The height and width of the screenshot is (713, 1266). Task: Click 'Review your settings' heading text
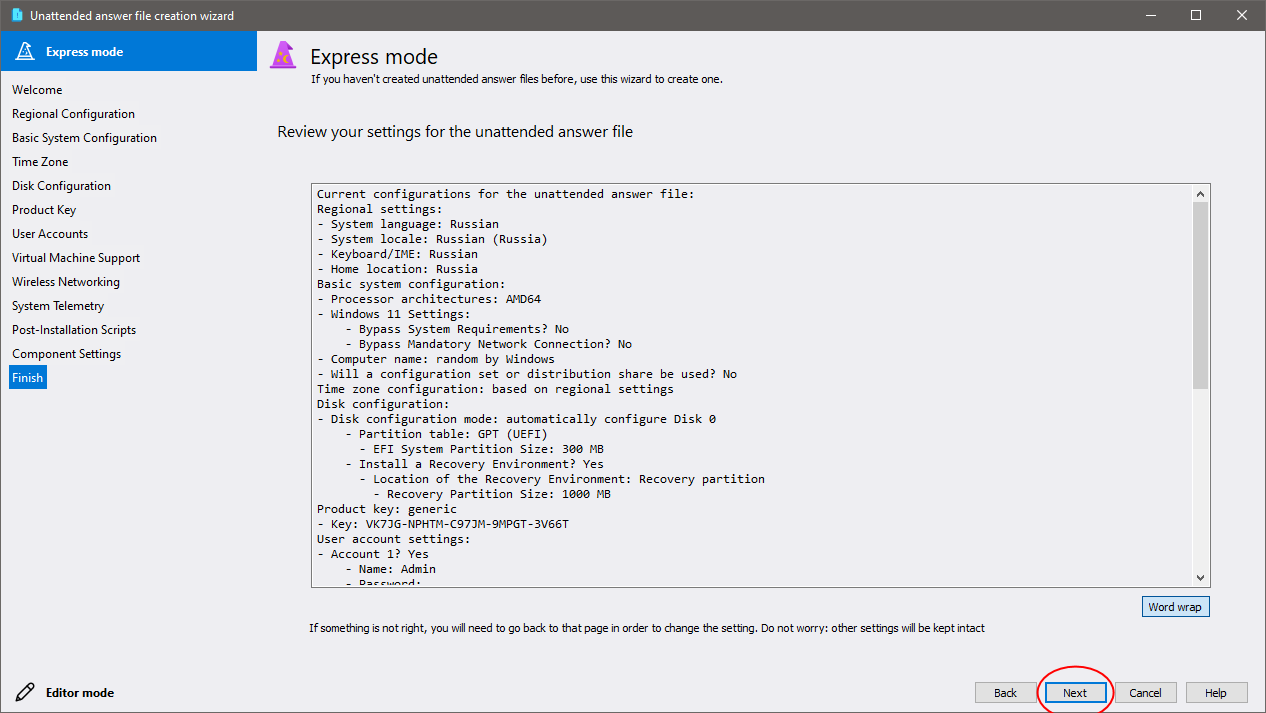[x=455, y=132]
